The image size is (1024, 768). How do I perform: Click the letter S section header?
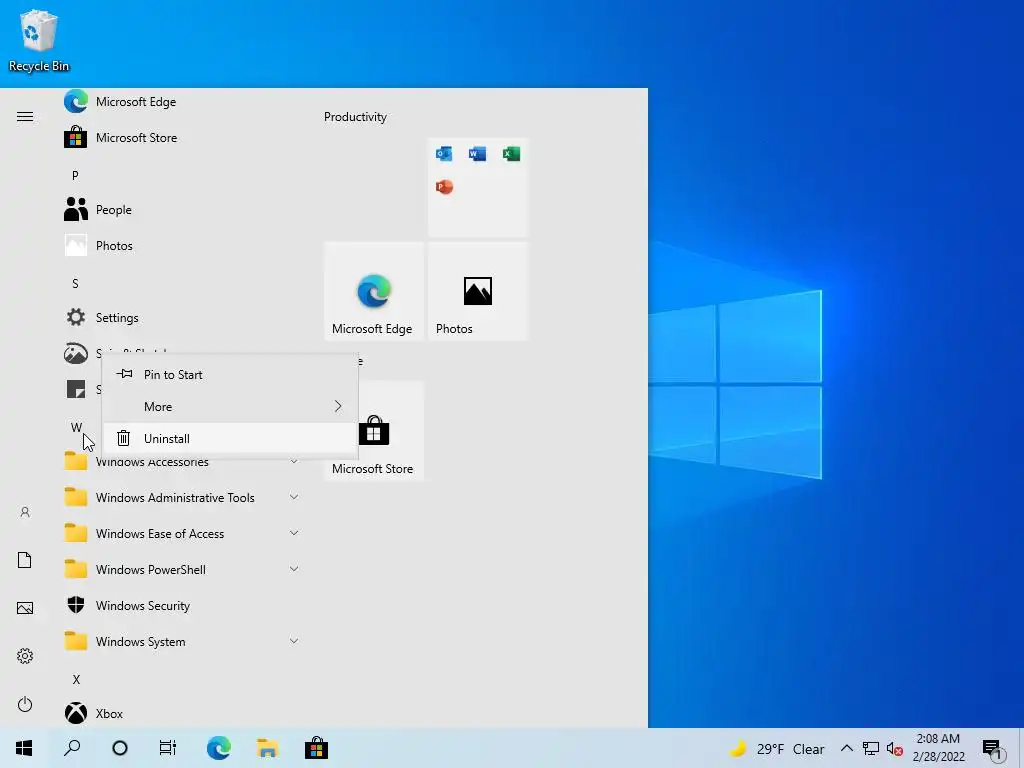click(75, 283)
